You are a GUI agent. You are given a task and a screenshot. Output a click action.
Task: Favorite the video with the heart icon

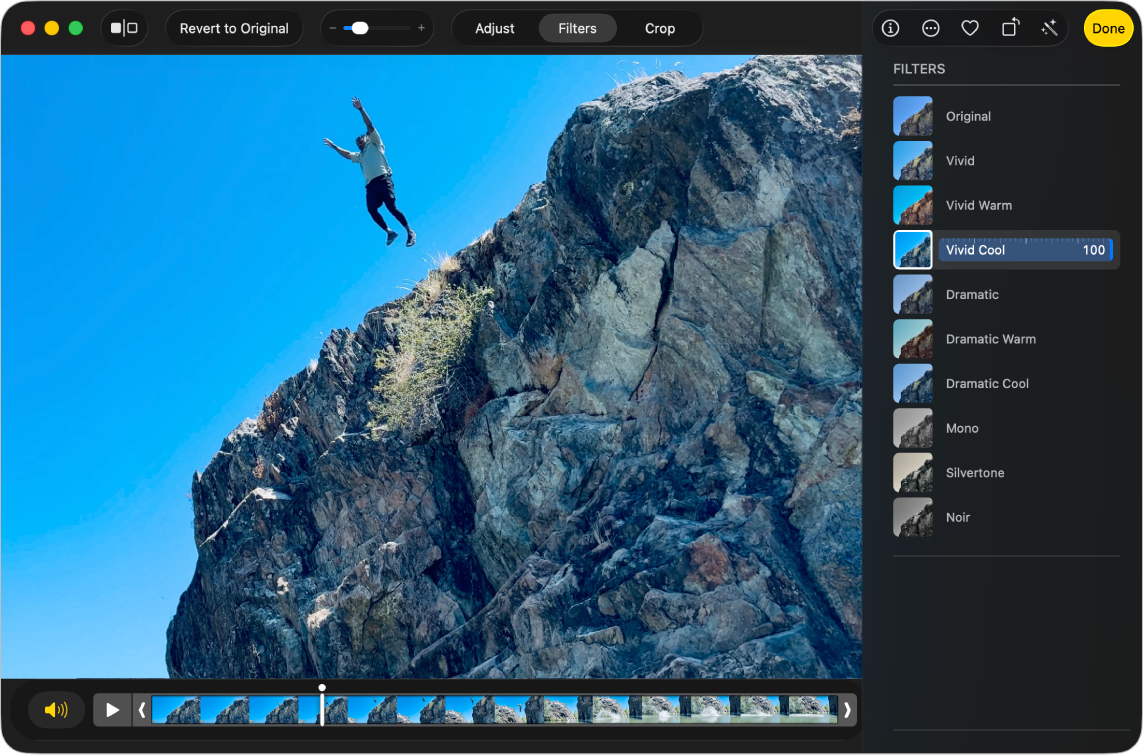(969, 28)
